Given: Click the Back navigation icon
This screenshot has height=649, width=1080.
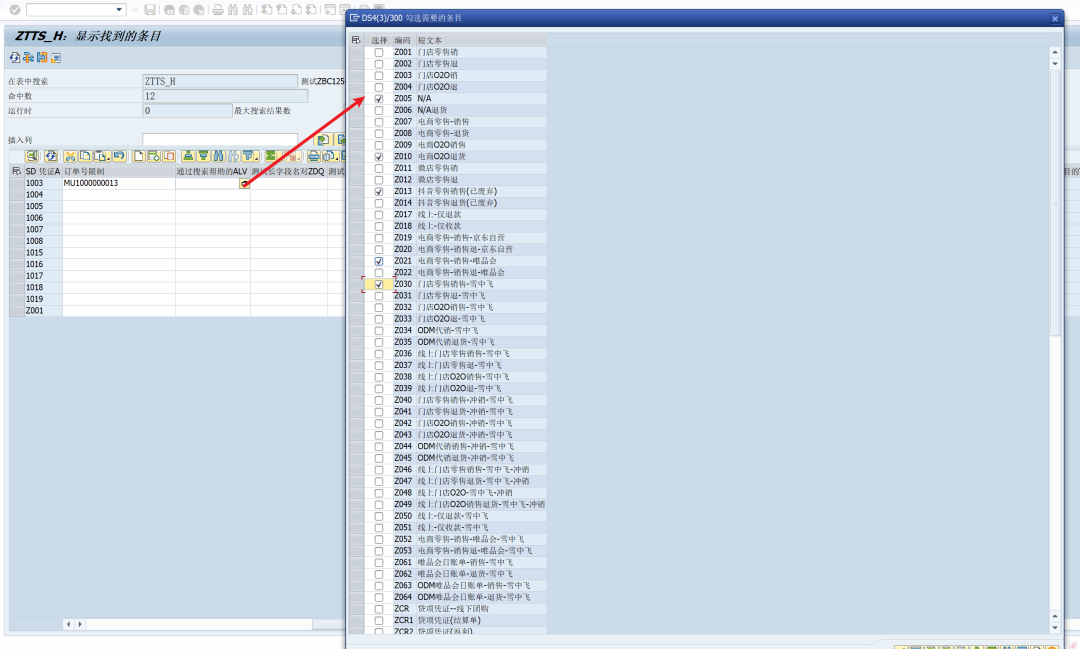Looking at the screenshot, I should [x=169, y=10].
